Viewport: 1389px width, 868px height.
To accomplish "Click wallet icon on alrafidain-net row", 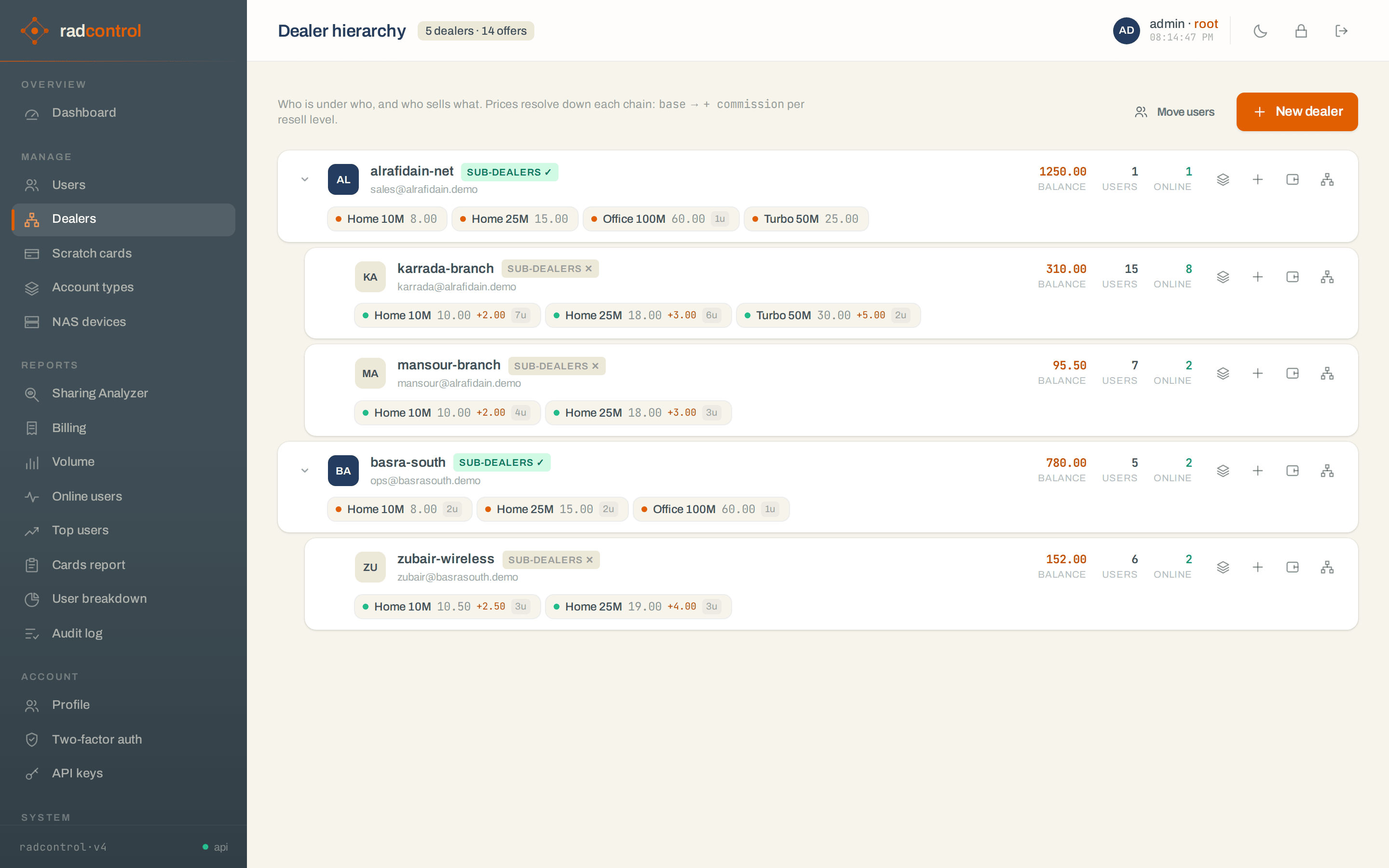I will click(1292, 180).
